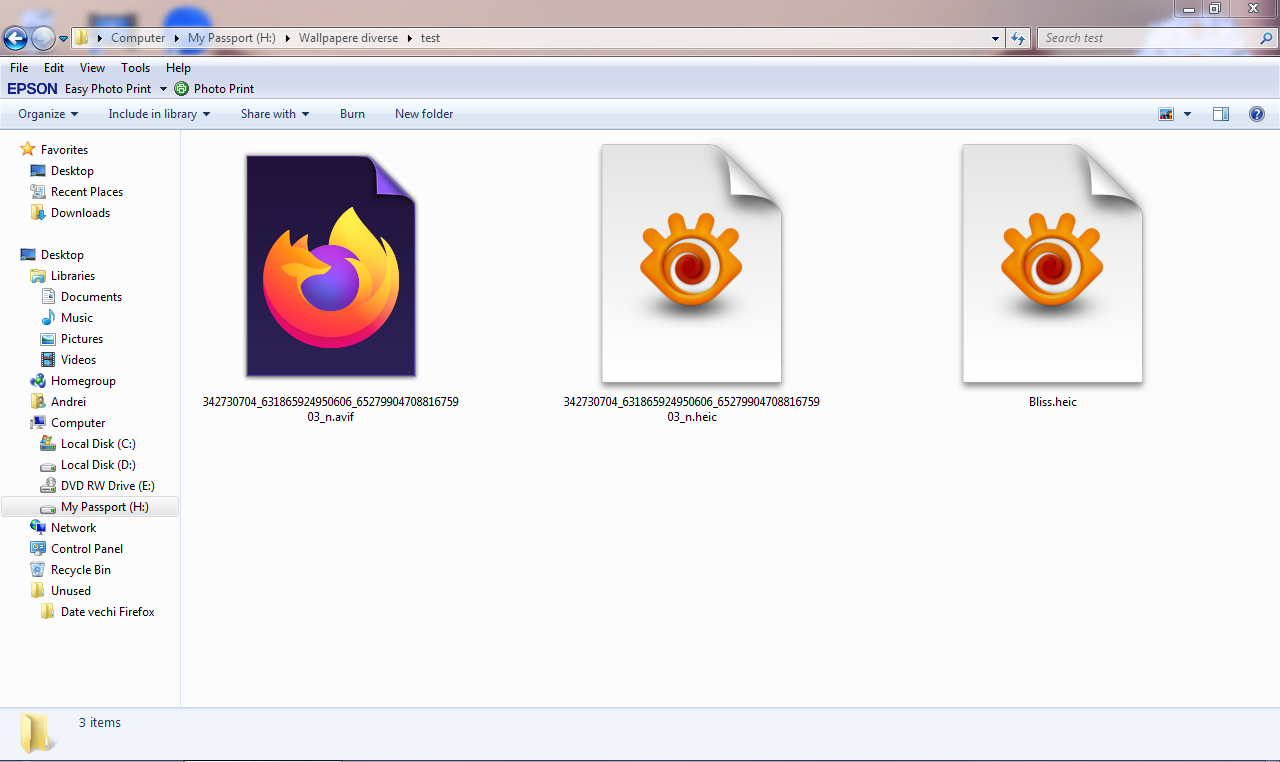Open the View menu
The height and width of the screenshot is (762, 1280).
(x=93, y=68)
